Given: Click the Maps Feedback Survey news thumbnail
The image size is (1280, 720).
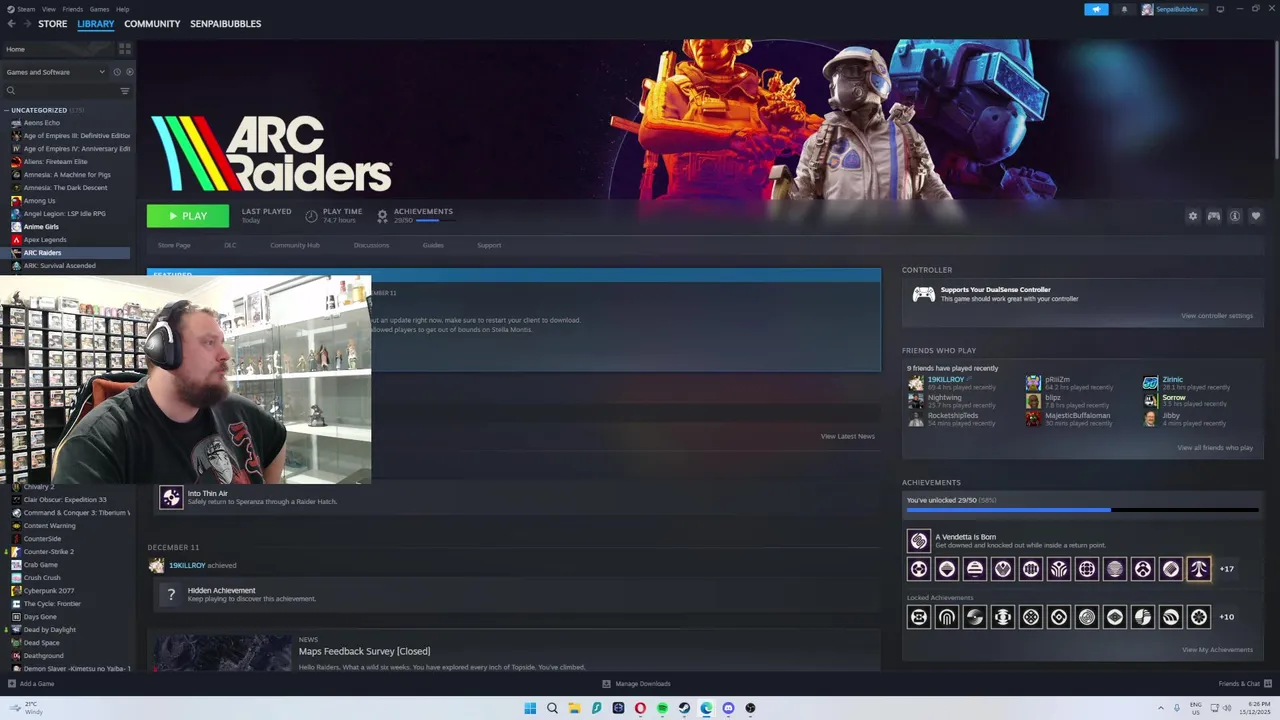Looking at the screenshot, I should 222,653.
